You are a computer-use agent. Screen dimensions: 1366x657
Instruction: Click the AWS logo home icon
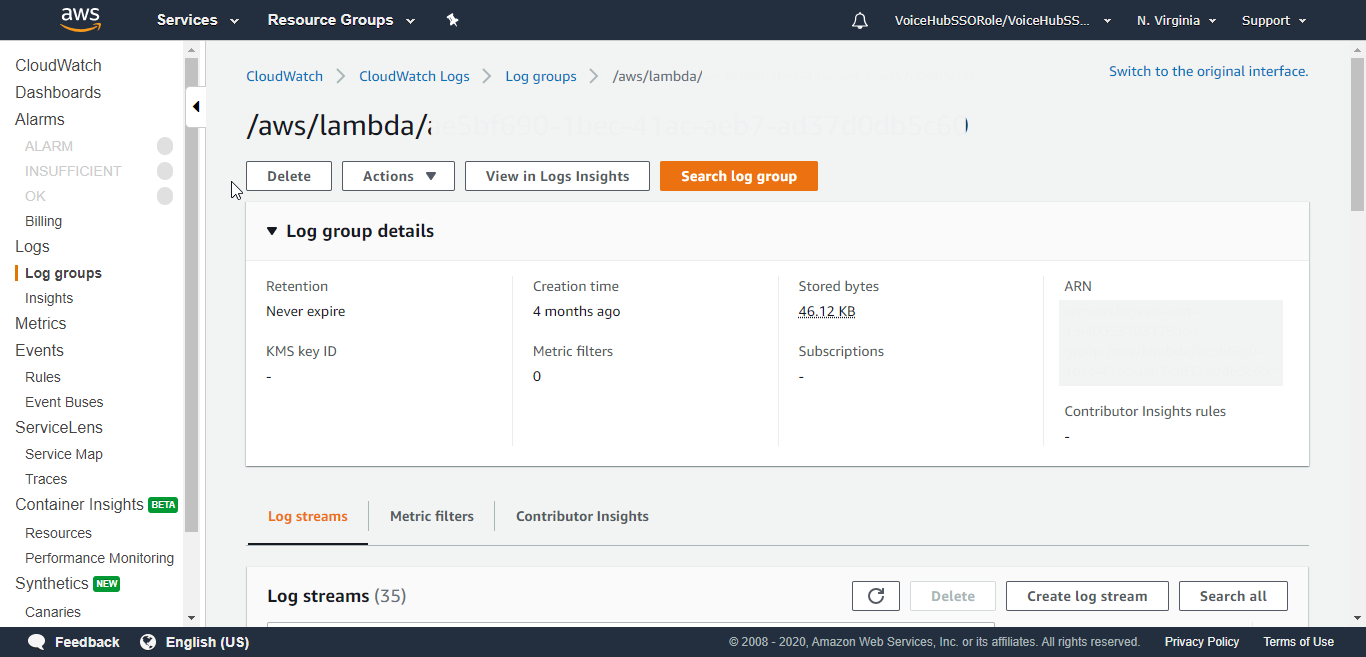(x=80, y=19)
